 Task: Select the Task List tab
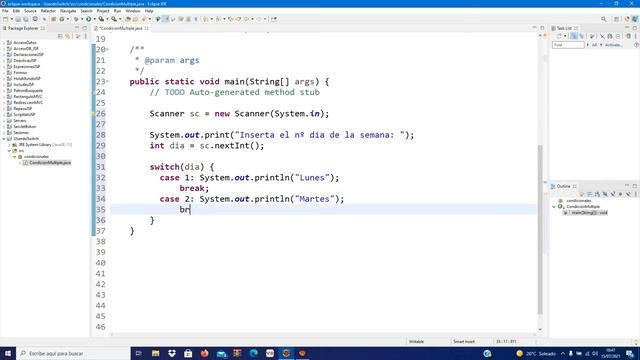click(564, 28)
